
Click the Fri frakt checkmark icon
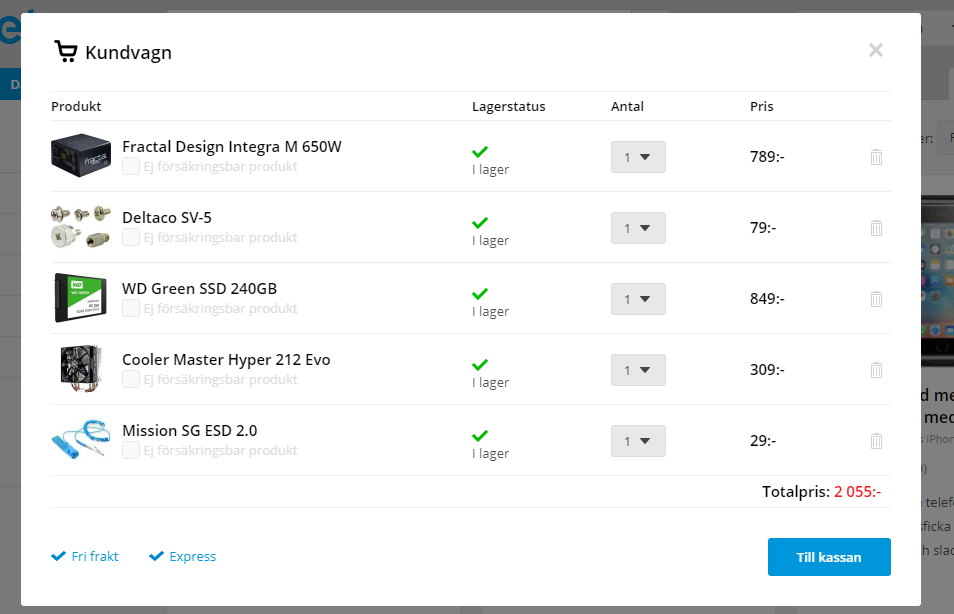(x=58, y=556)
